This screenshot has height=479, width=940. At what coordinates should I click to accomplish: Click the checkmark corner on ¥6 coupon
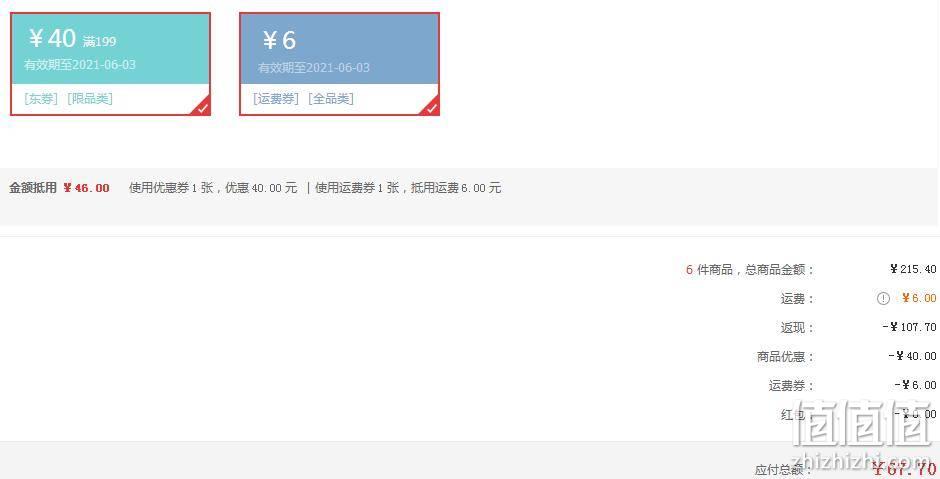(x=432, y=108)
